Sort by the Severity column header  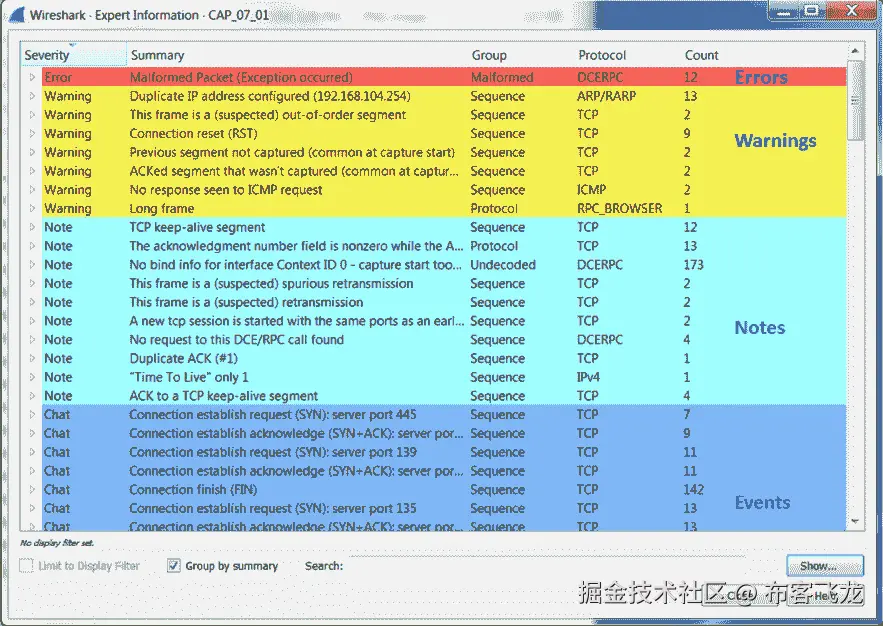(x=73, y=55)
